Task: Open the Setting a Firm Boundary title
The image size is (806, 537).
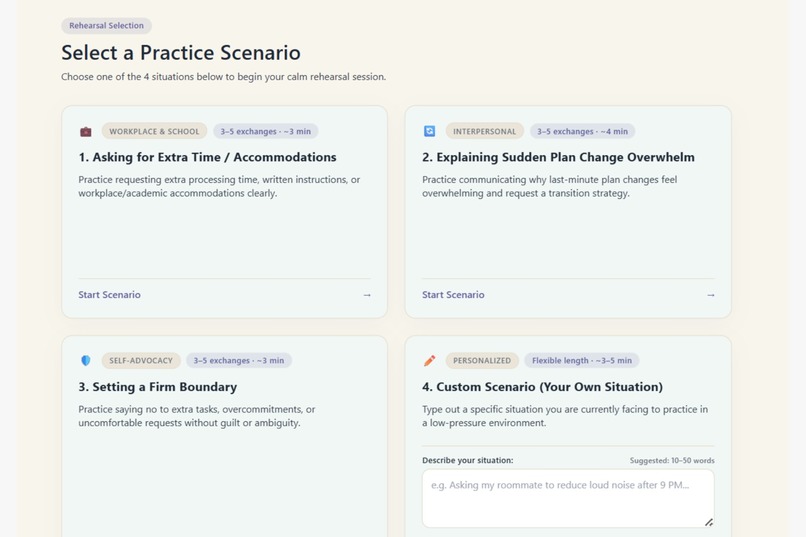Action: [x=157, y=387]
